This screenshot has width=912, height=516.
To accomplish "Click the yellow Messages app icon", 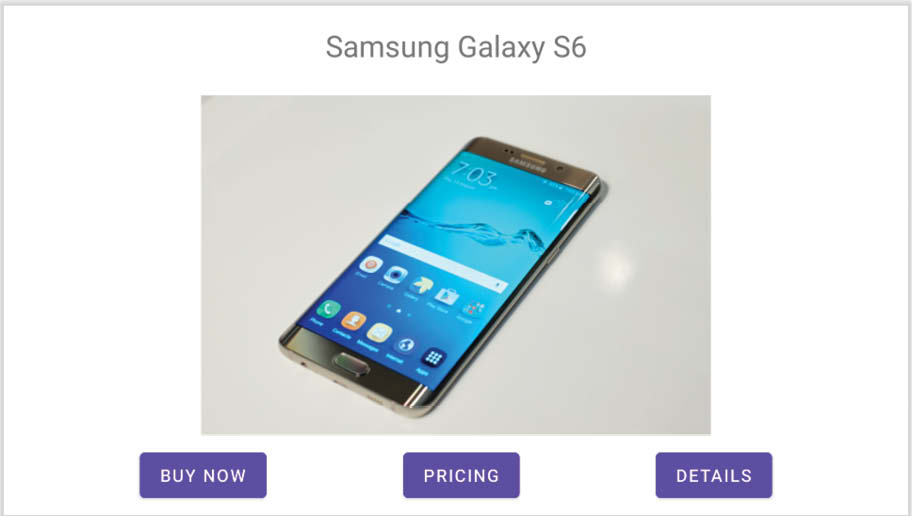I will coord(379,332).
